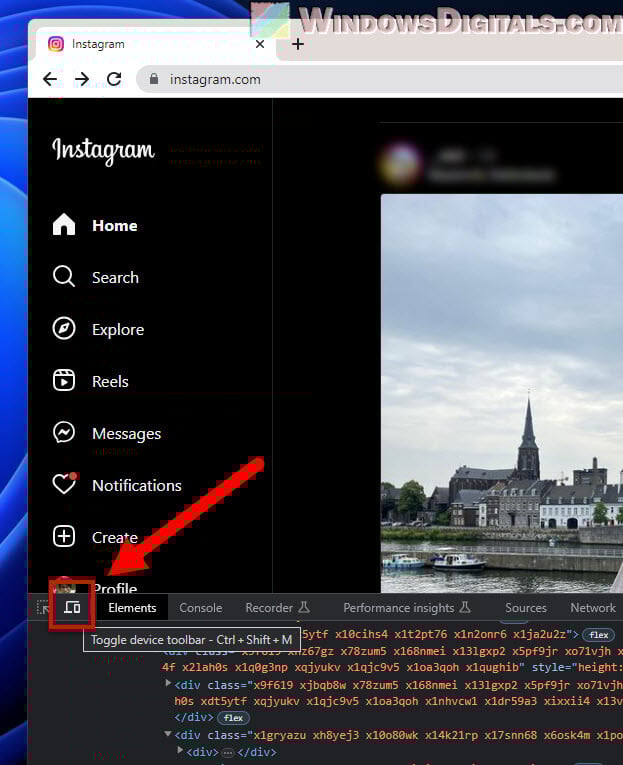Click the Home link text
Screen dimensions: 623x765
[x=115, y=226]
